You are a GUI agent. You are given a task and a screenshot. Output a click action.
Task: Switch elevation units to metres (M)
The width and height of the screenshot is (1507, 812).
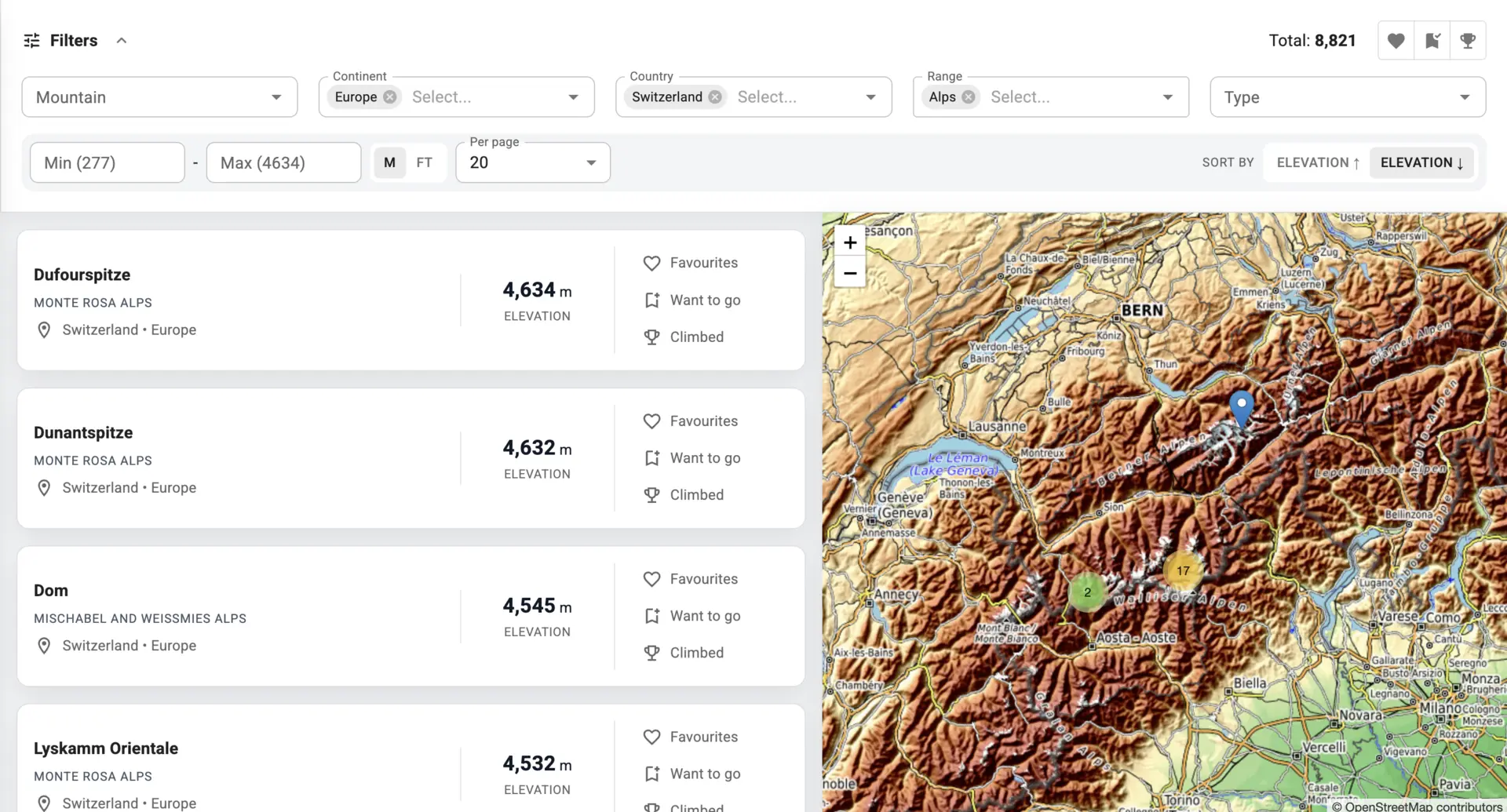(389, 162)
